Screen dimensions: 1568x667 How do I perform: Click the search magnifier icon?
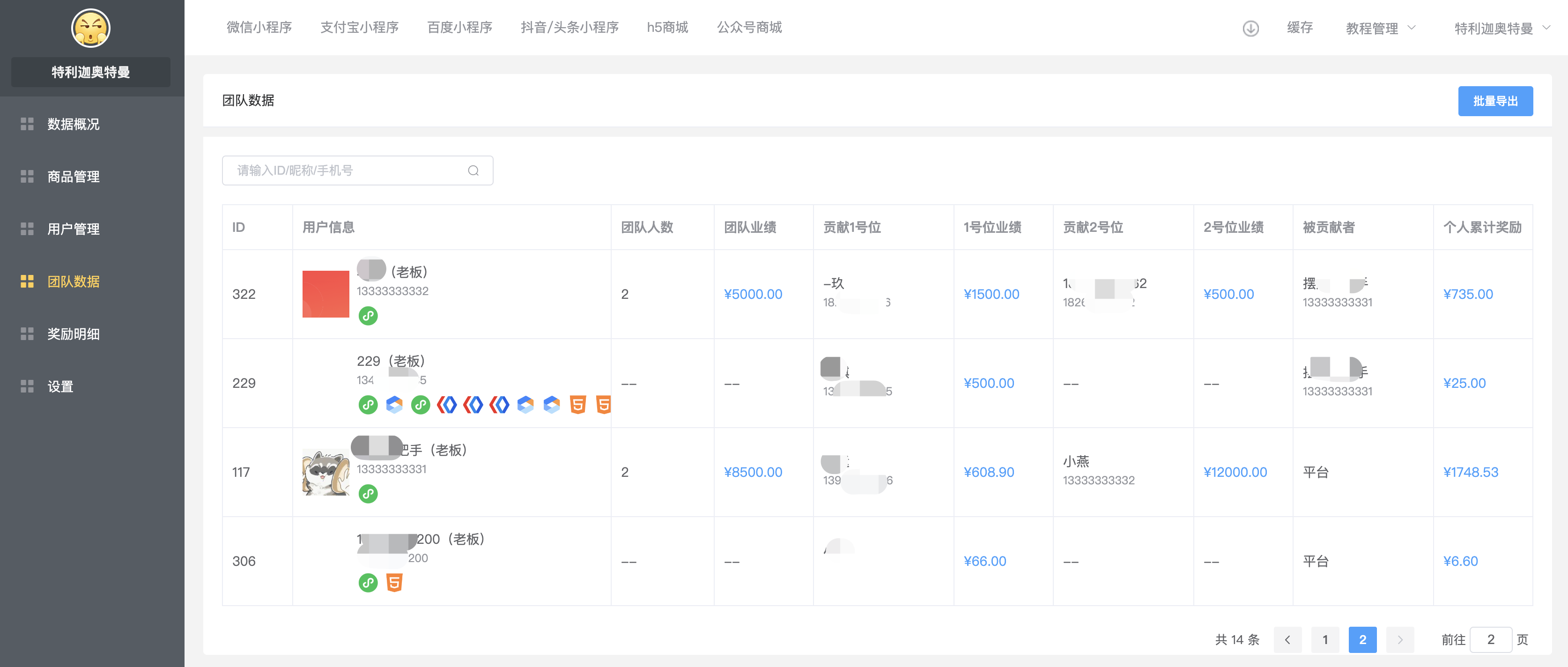point(473,171)
